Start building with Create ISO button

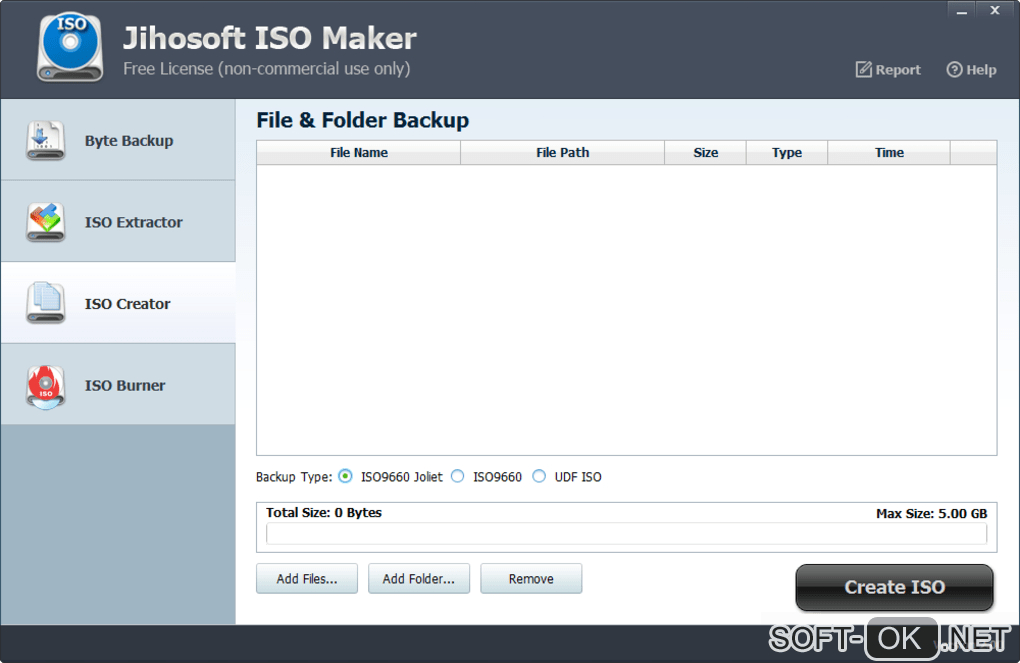pyautogui.click(x=894, y=587)
